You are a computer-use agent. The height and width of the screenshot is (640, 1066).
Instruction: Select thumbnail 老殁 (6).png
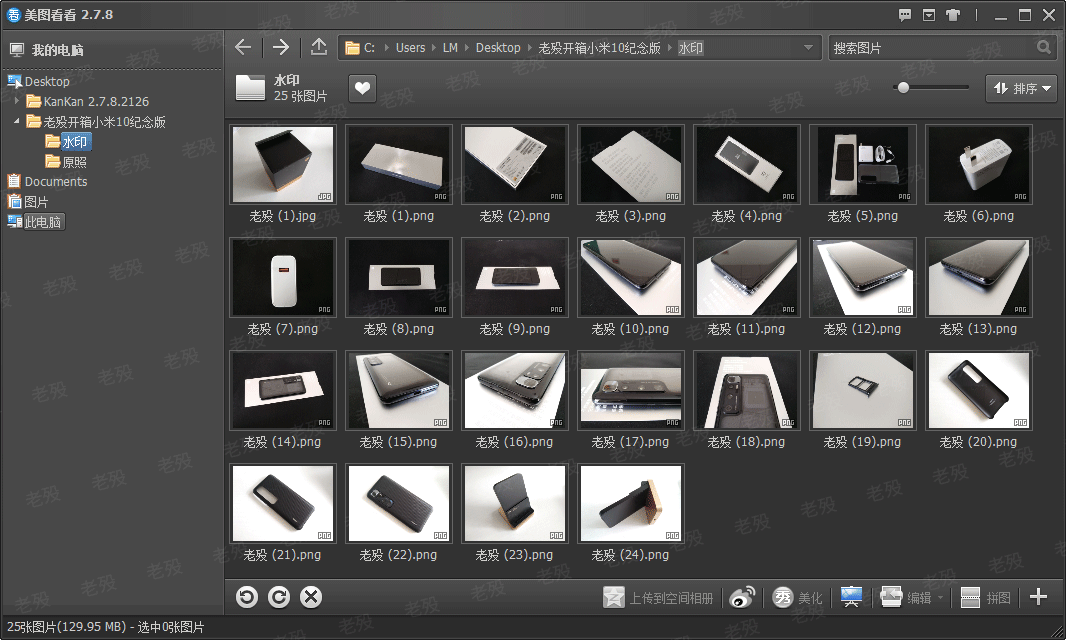point(978,164)
